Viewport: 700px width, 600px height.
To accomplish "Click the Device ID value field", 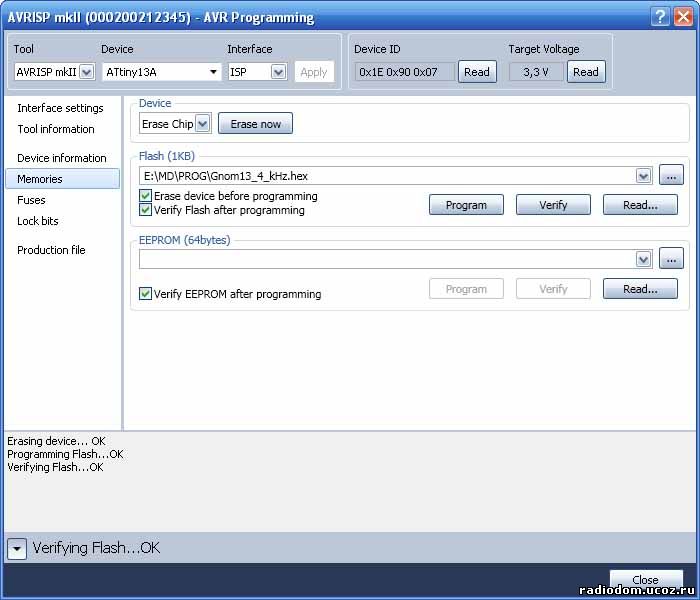I will (x=404, y=72).
